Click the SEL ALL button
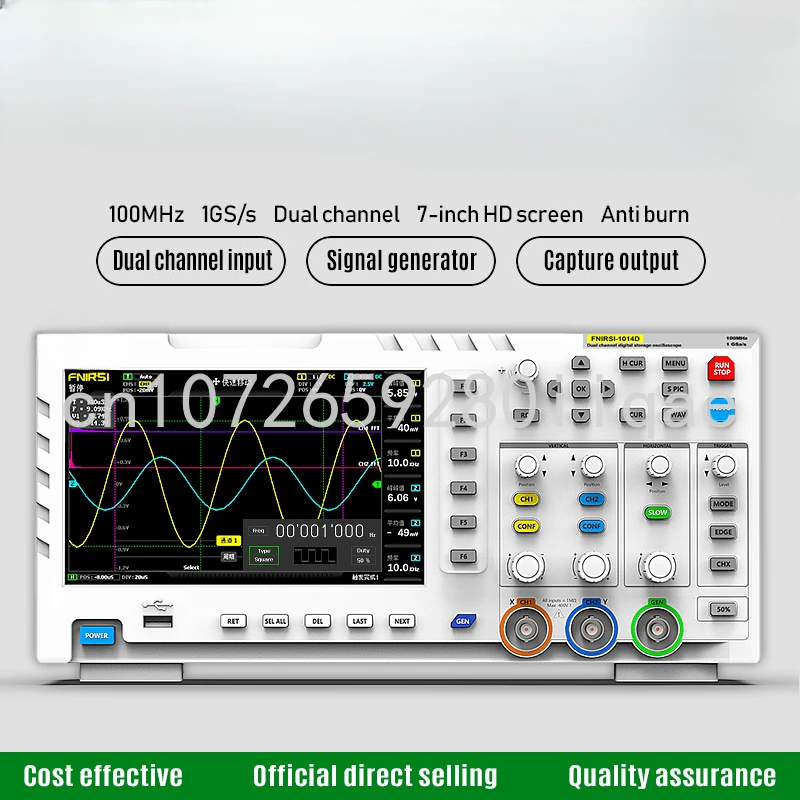 click(276, 621)
